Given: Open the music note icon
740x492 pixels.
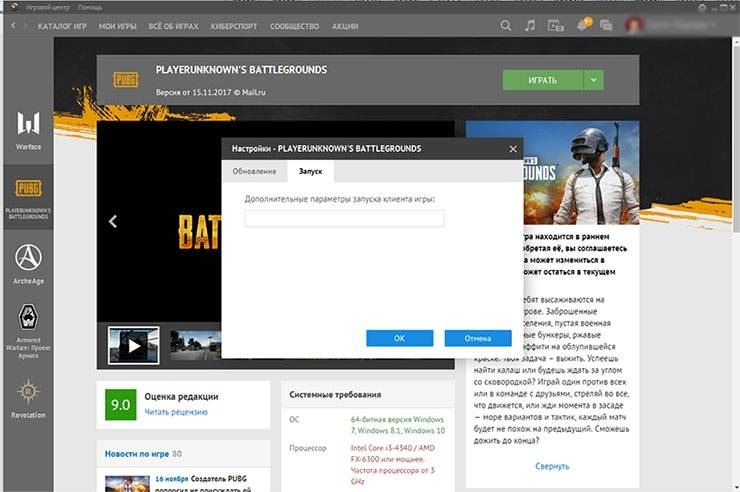Looking at the screenshot, I should (x=530, y=25).
